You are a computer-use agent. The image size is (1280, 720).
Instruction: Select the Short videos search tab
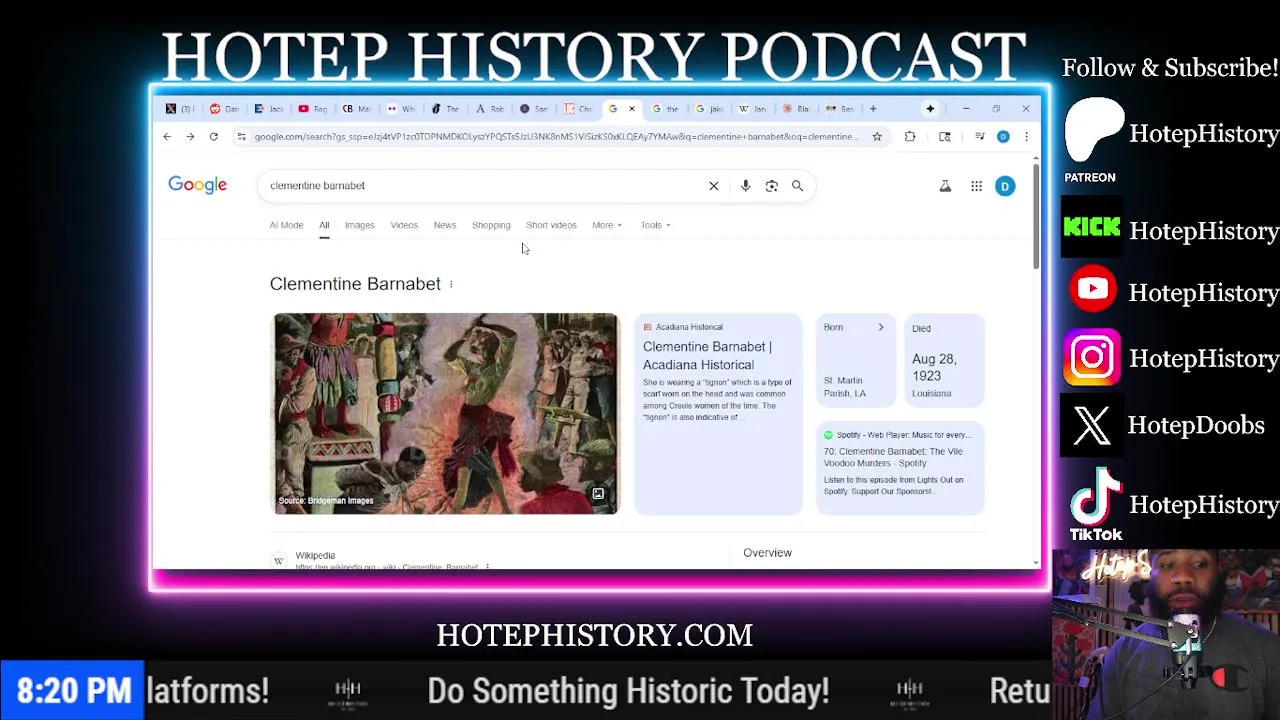(551, 225)
